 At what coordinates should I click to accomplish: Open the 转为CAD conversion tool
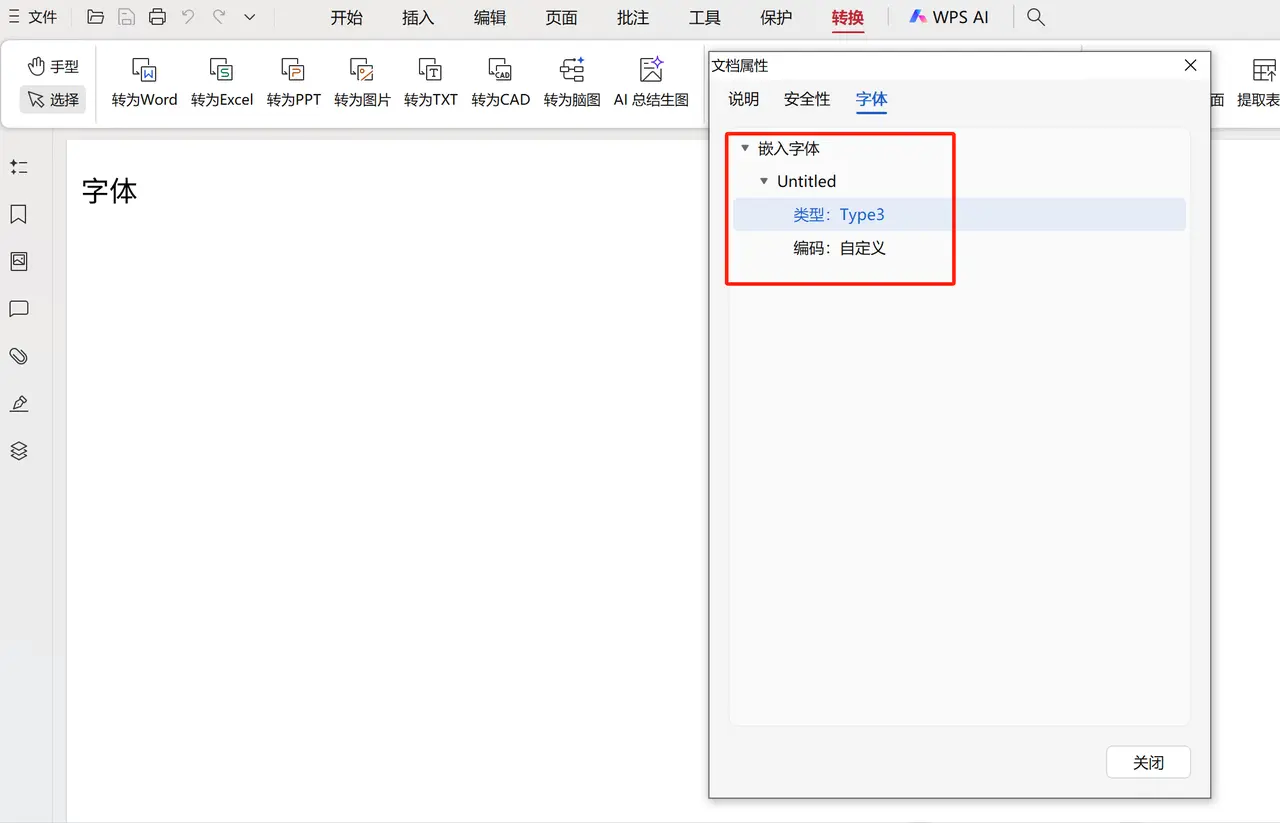click(500, 82)
